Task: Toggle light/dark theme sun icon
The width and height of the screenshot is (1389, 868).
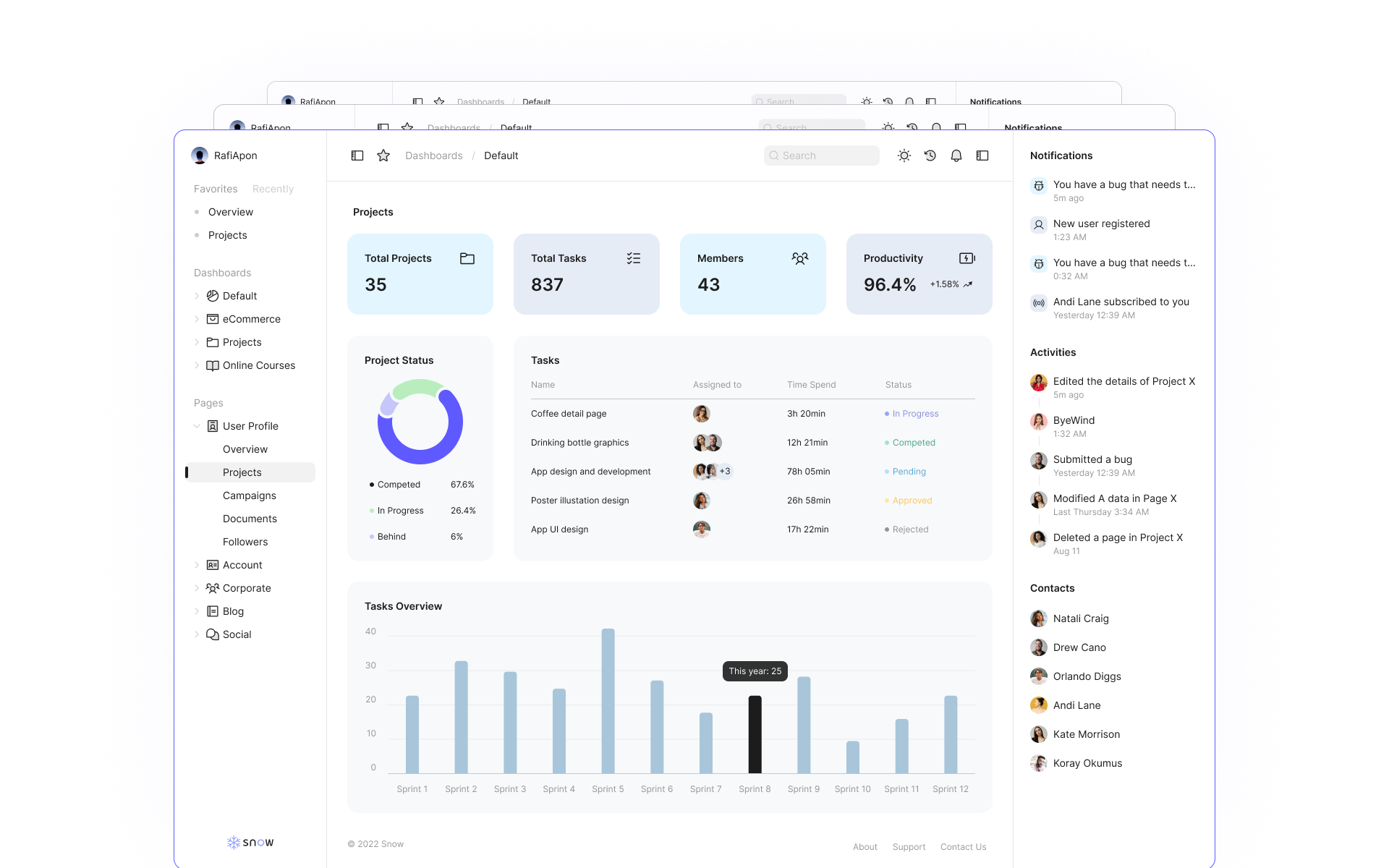Action: (x=904, y=156)
